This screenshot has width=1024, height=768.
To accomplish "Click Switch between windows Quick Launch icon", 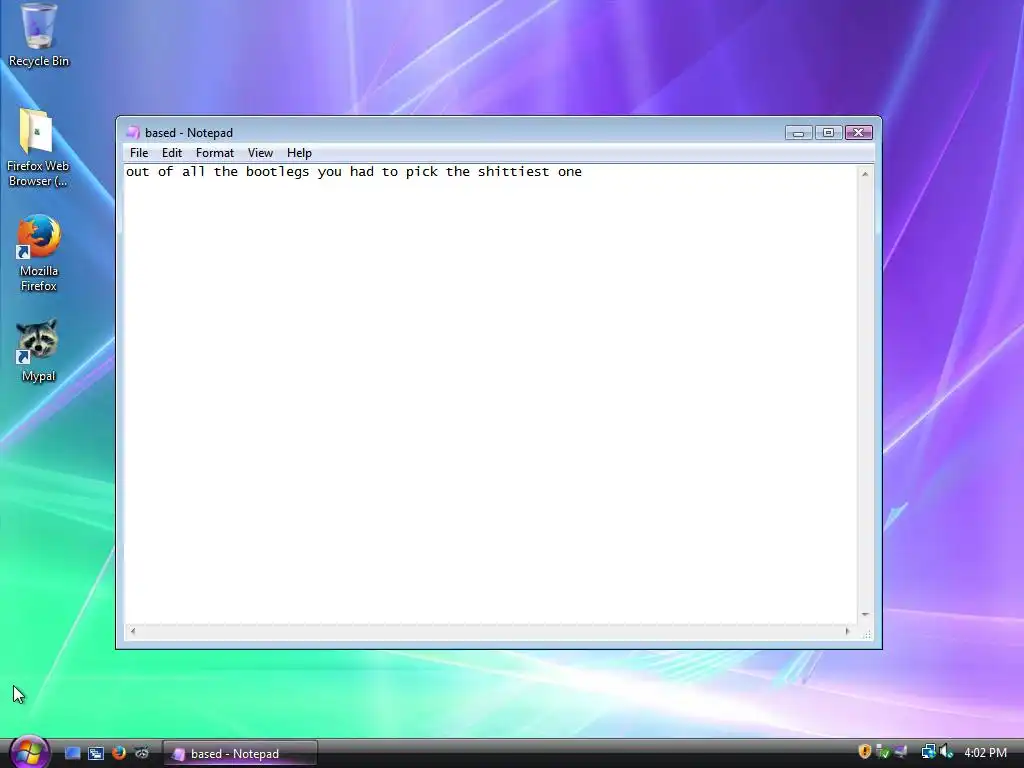I will click(96, 753).
